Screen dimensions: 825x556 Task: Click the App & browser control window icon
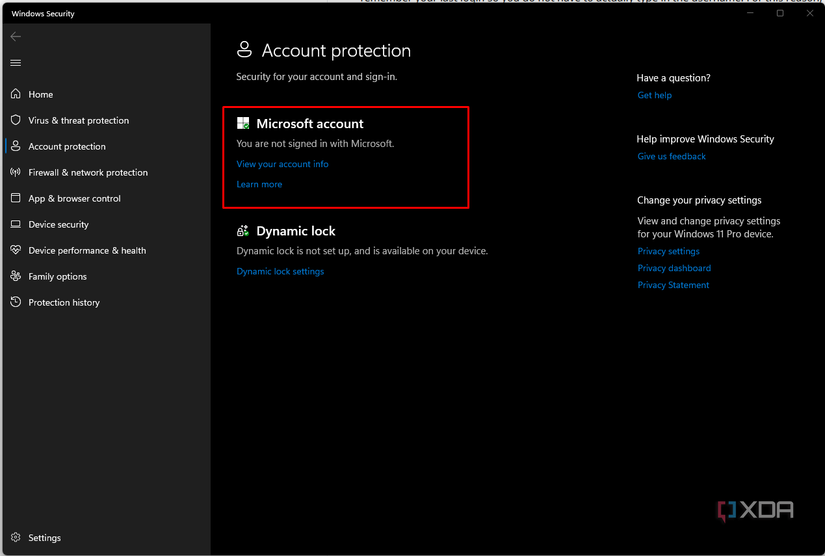(16, 198)
